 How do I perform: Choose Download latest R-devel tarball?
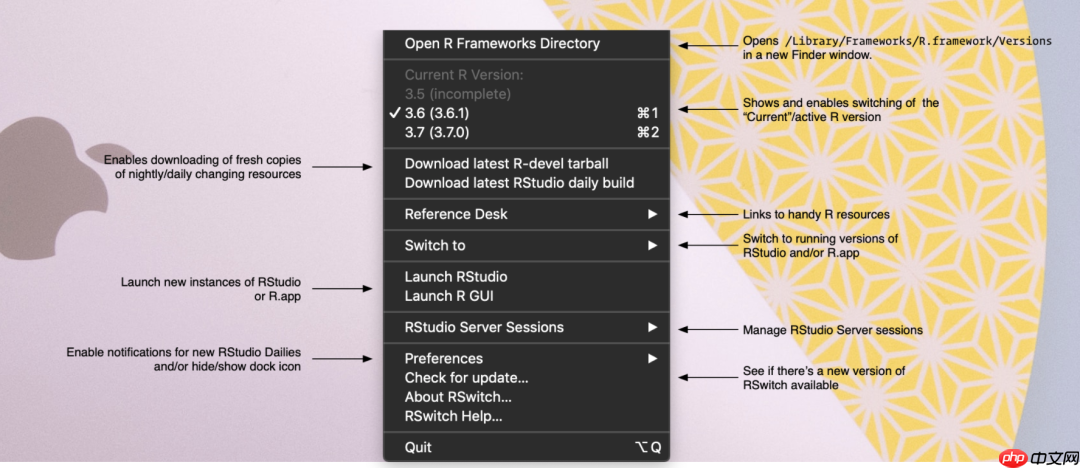tap(526, 164)
